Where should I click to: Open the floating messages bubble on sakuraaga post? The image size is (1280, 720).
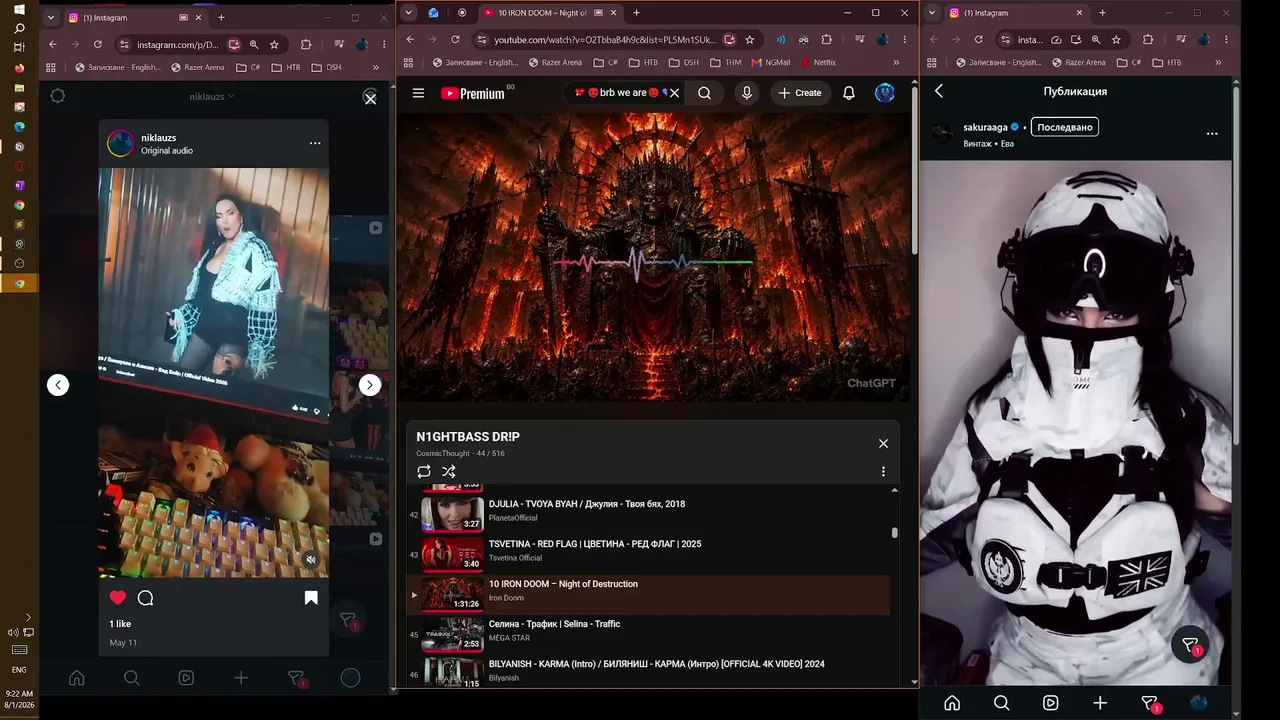[1190, 645]
